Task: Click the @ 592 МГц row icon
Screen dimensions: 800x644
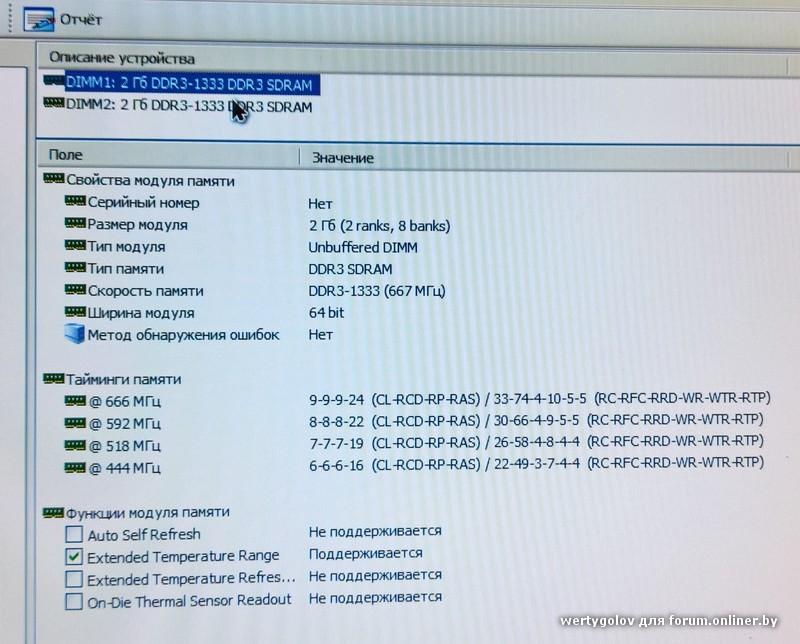Action: 76,423
